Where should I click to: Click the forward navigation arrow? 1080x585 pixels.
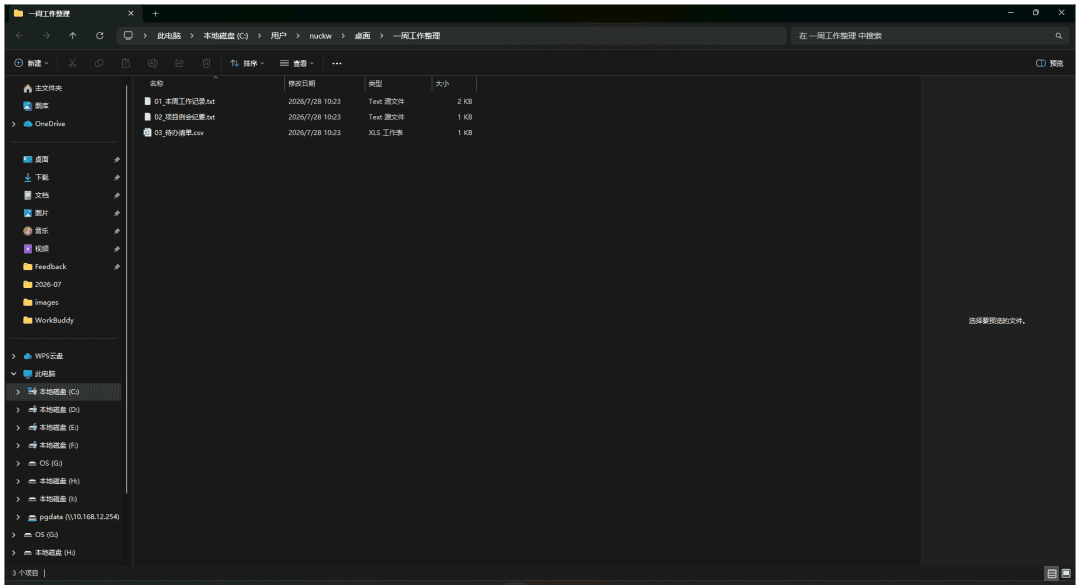[x=45, y=36]
